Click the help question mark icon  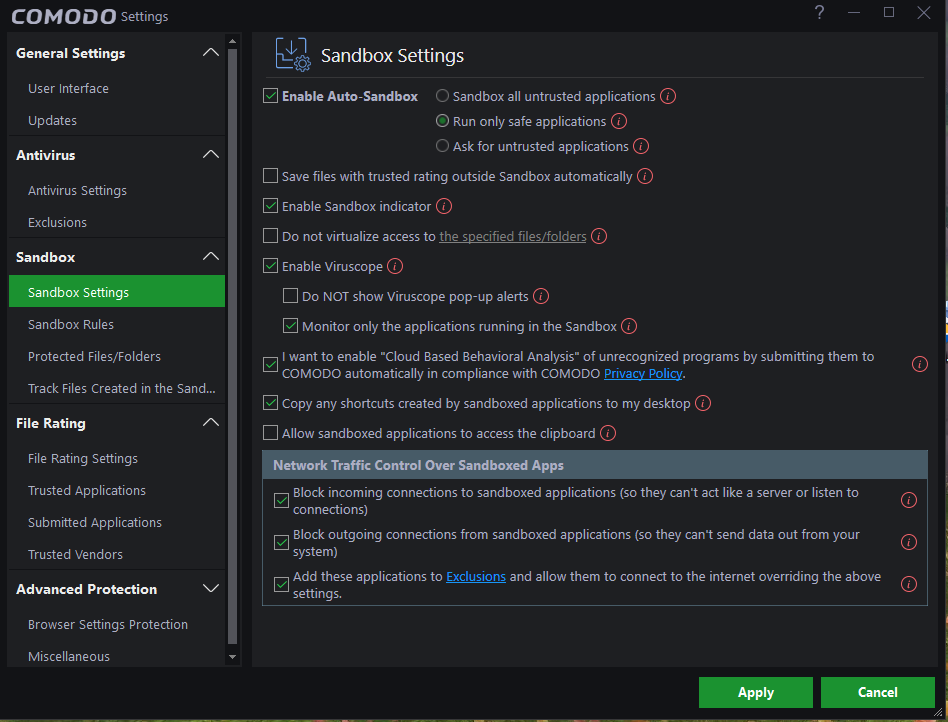pyautogui.click(x=819, y=13)
